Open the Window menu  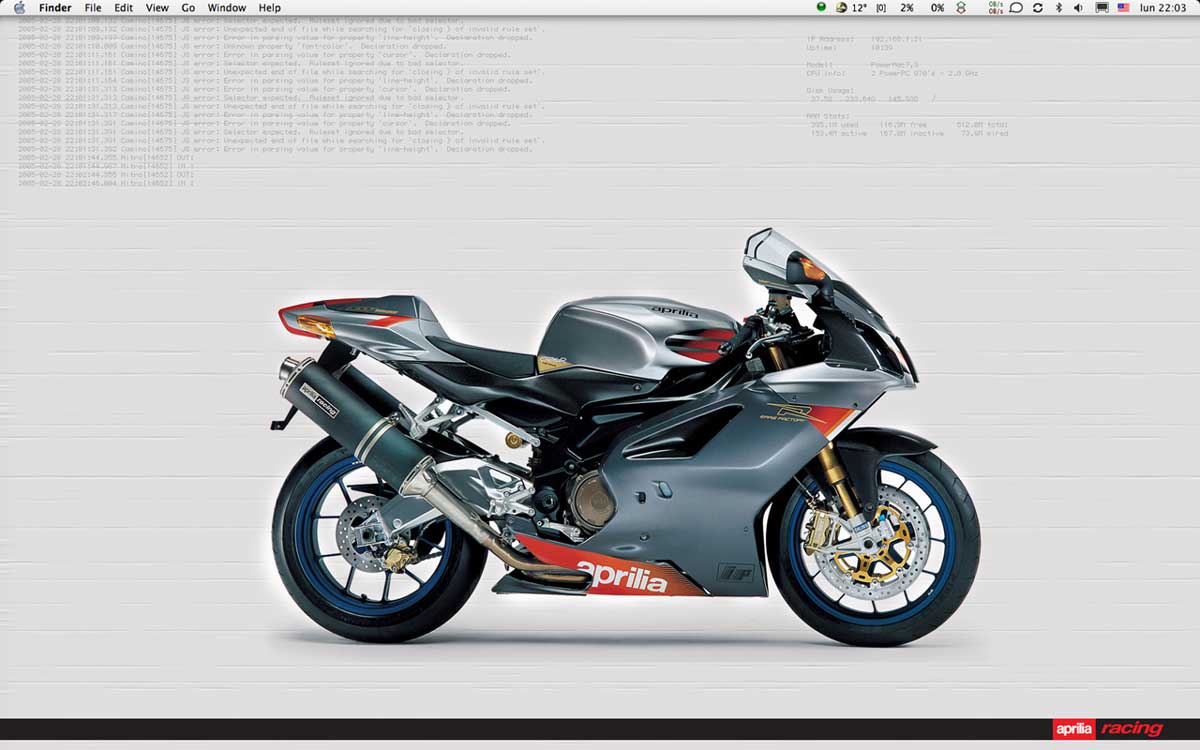(x=227, y=7)
